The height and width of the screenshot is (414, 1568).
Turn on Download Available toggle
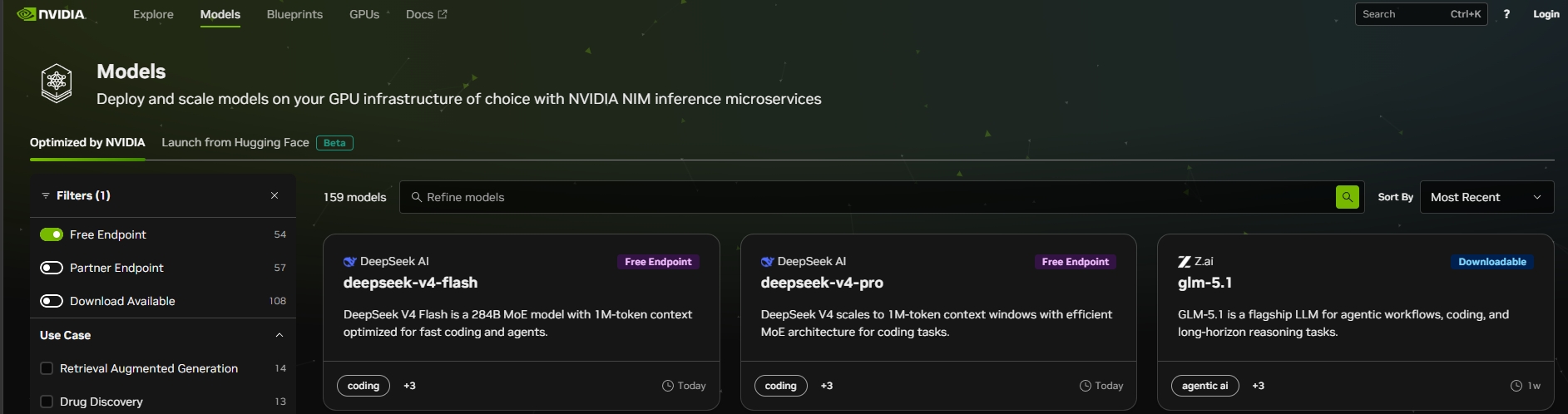(52, 301)
